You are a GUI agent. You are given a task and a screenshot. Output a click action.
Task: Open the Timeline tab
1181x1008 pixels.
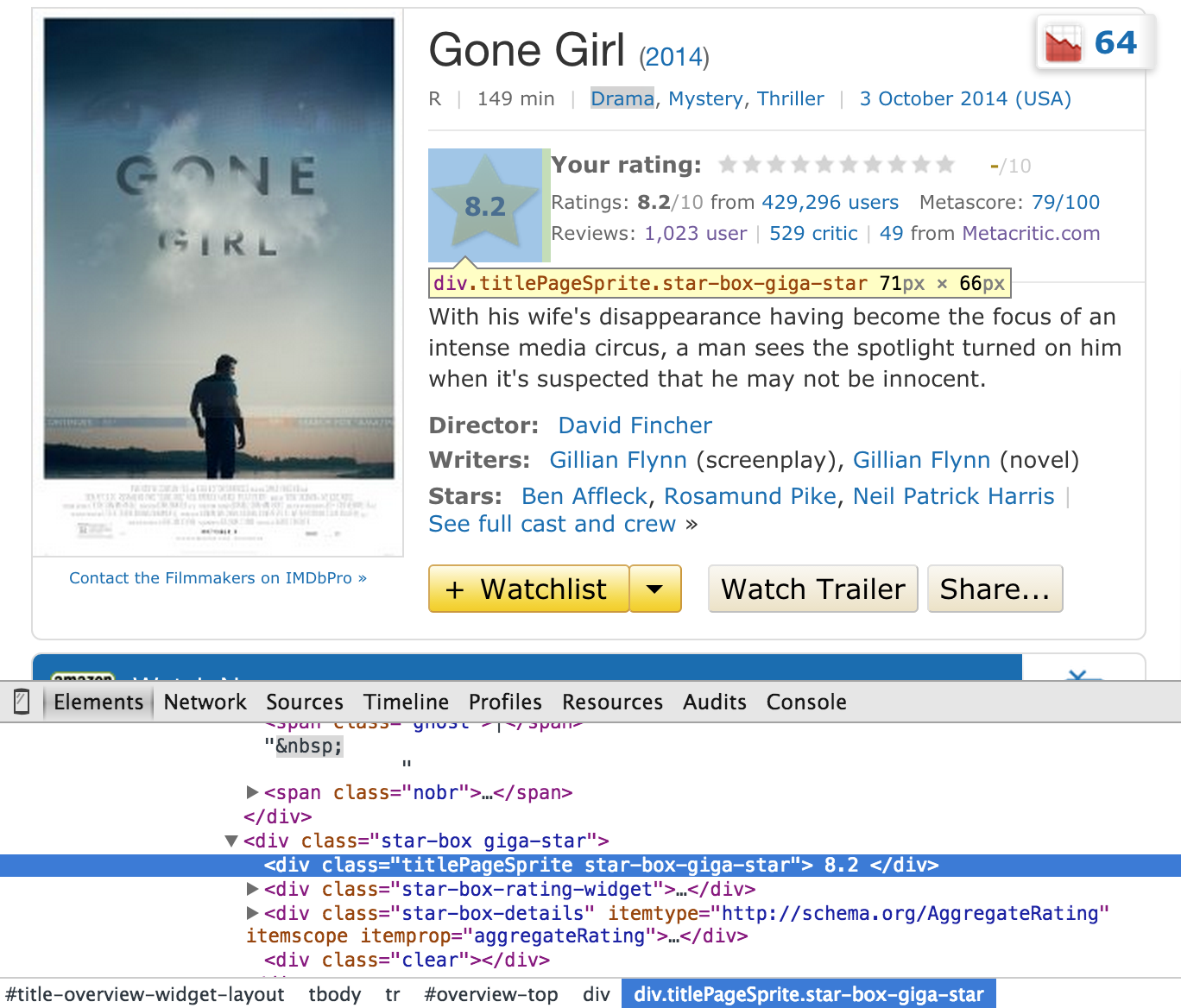(406, 702)
